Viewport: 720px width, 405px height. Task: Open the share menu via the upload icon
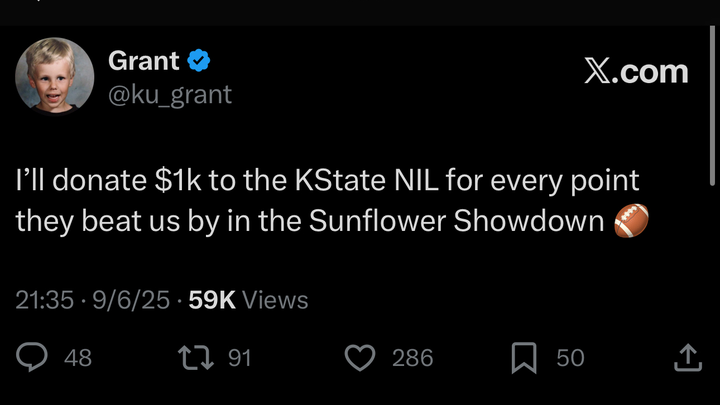tap(687, 358)
